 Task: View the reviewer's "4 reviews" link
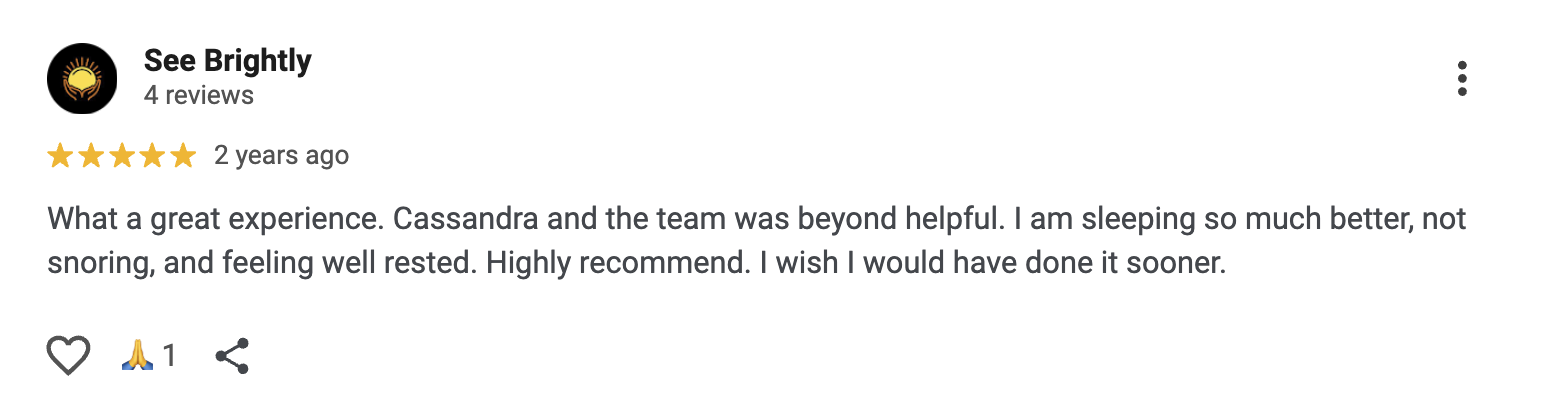click(x=198, y=96)
